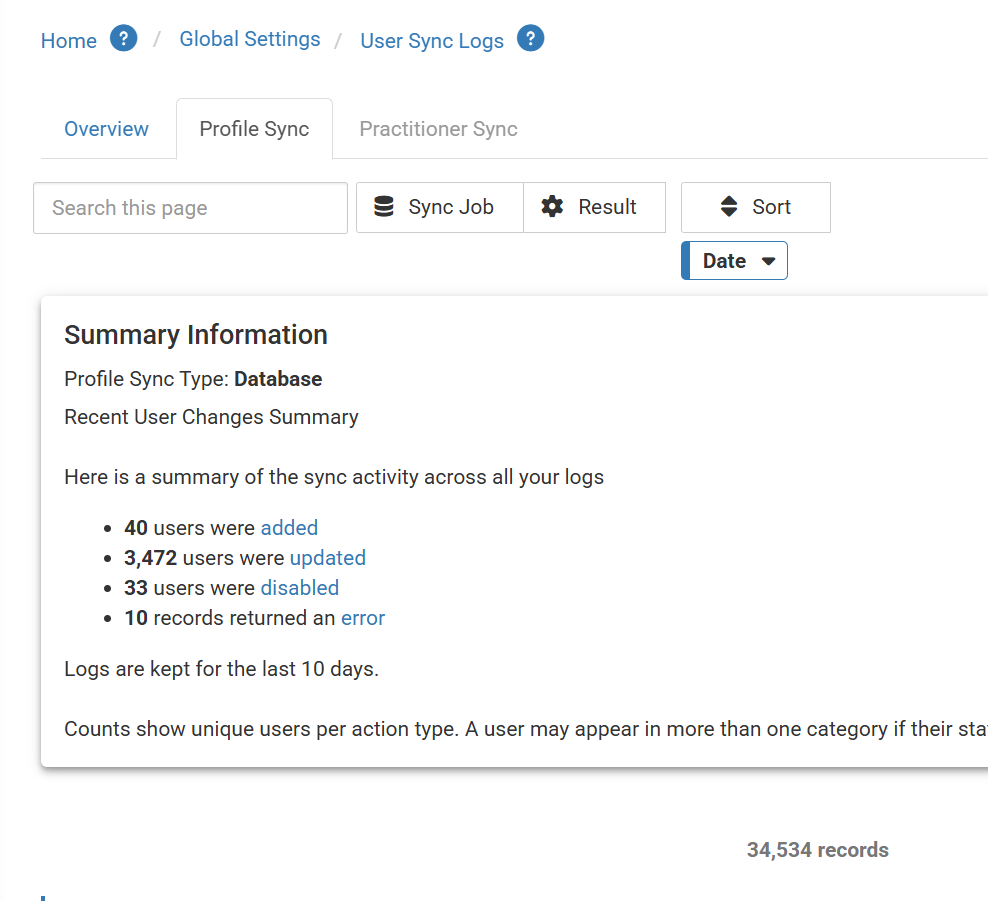Screen dimensions: 988x901
Task: Go to Home breadcrumb link
Action: coord(69,41)
